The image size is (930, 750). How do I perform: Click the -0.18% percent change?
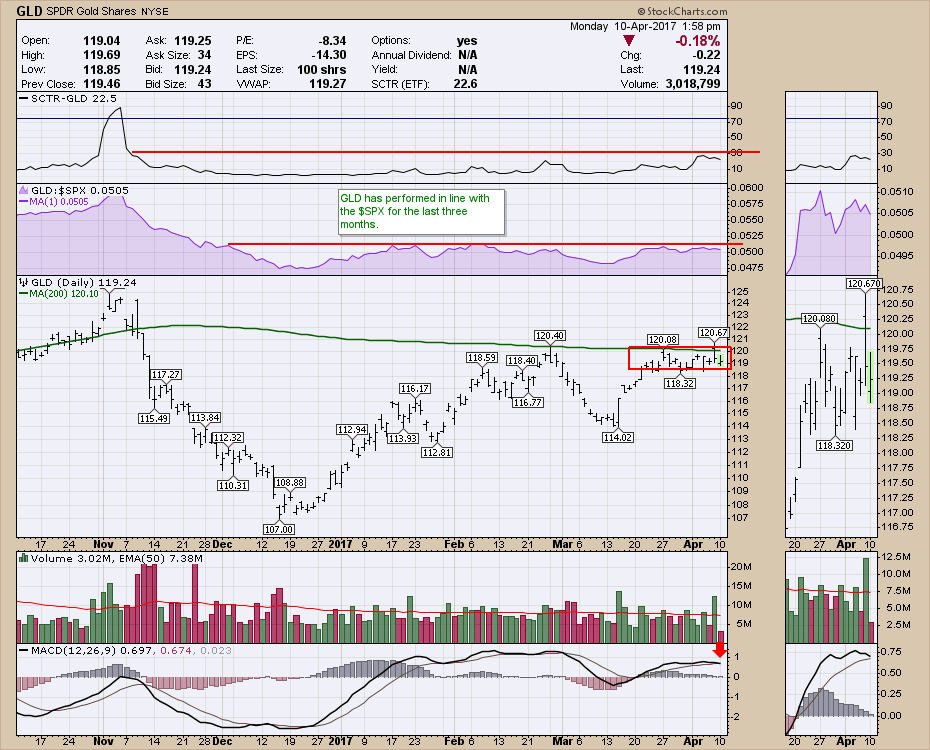pyautogui.click(x=698, y=41)
